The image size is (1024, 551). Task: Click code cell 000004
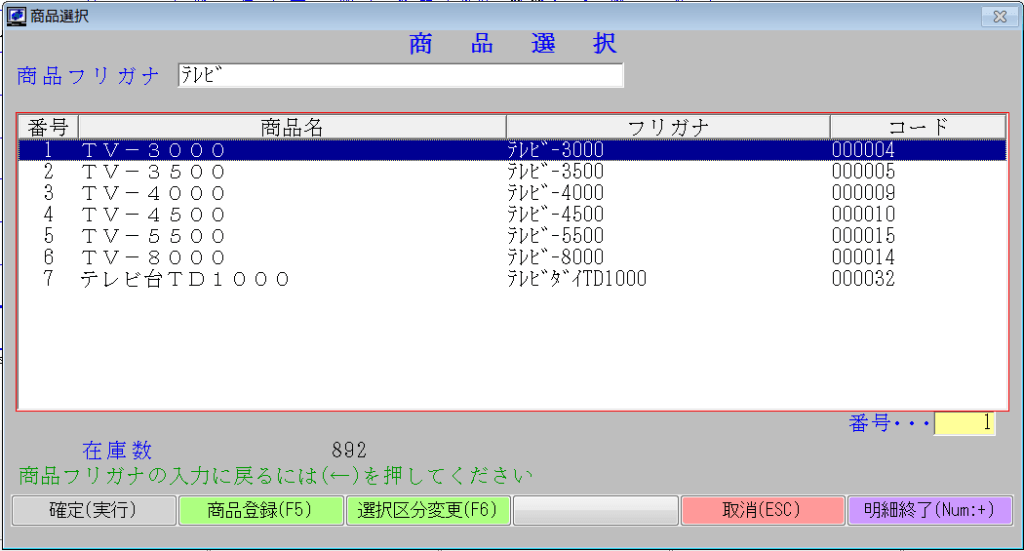pos(863,150)
